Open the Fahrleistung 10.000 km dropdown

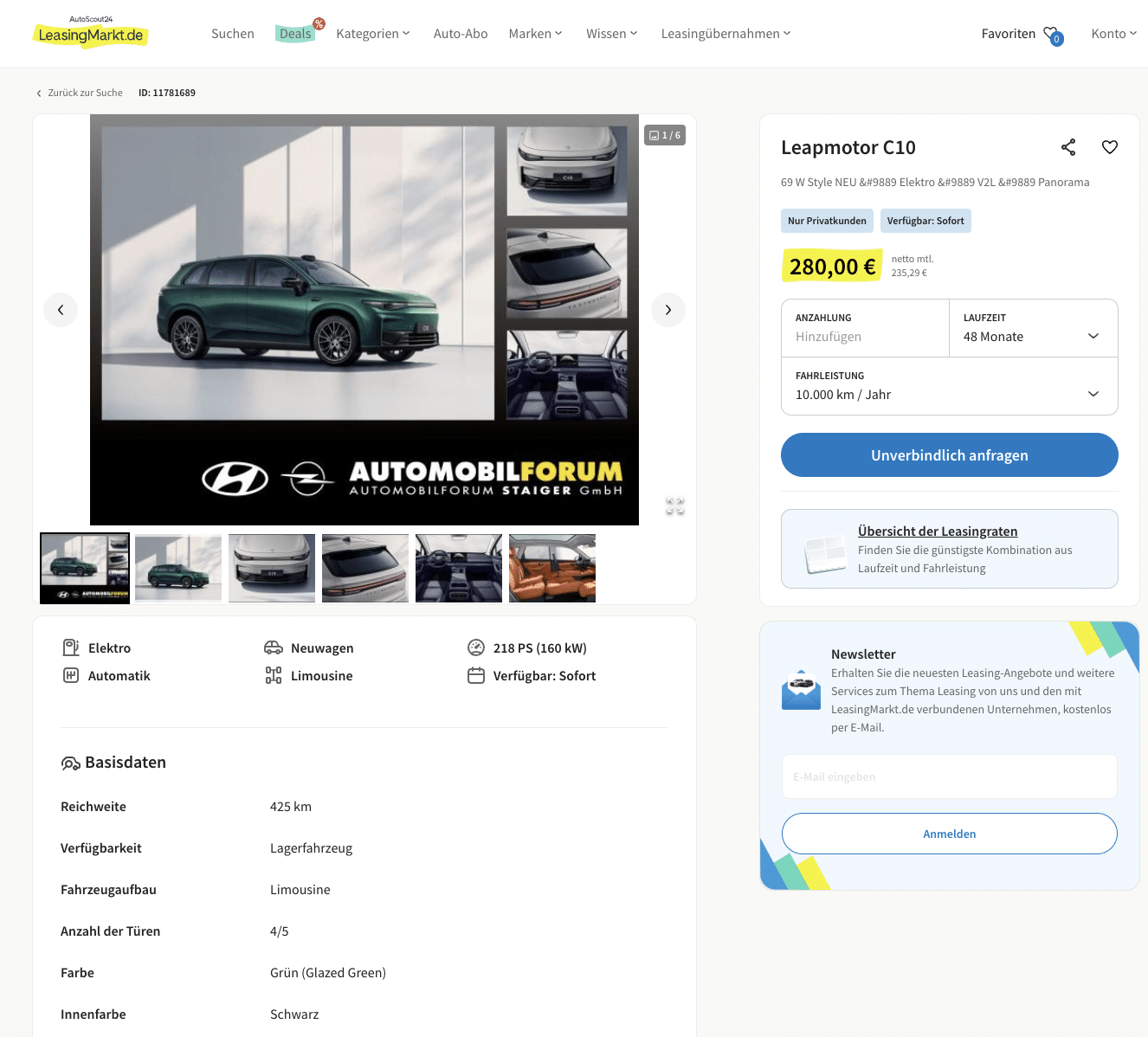[949, 386]
